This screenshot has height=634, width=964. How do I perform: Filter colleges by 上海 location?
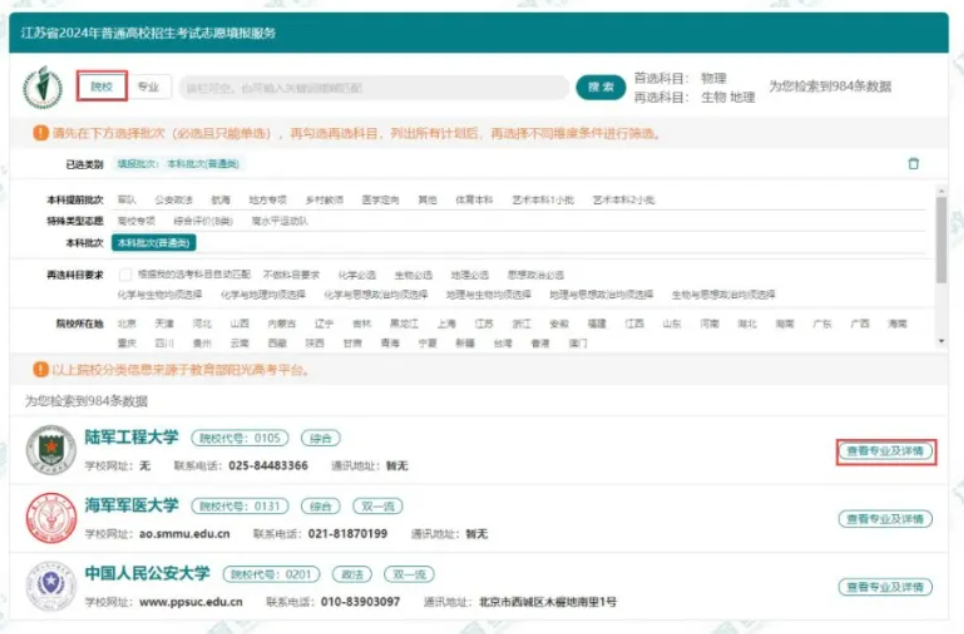click(446, 323)
